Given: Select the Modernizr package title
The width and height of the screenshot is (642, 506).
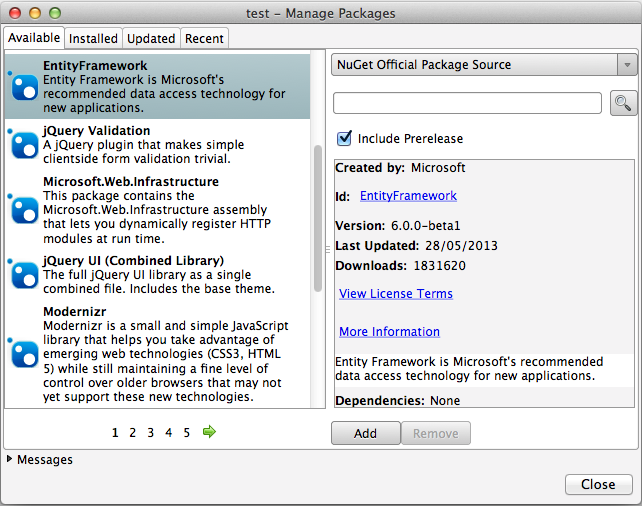Looking at the screenshot, I should click(75, 312).
